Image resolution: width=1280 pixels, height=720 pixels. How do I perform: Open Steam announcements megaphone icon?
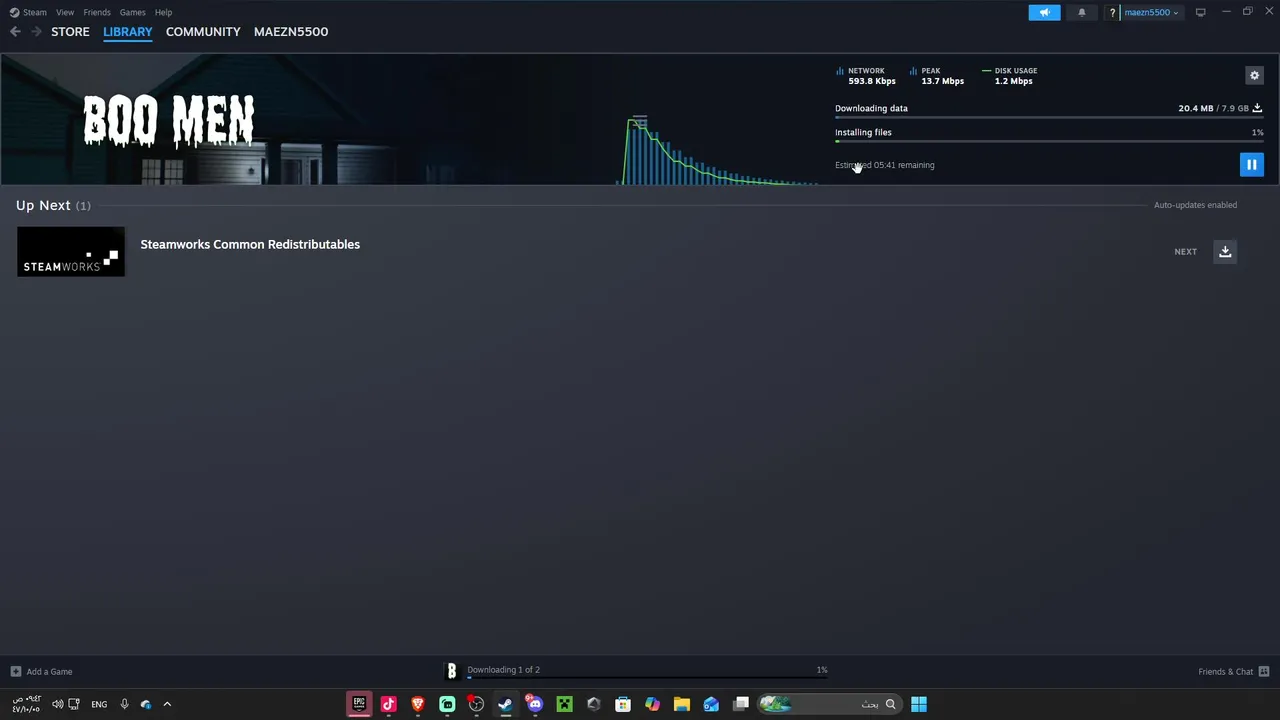tap(1044, 12)
